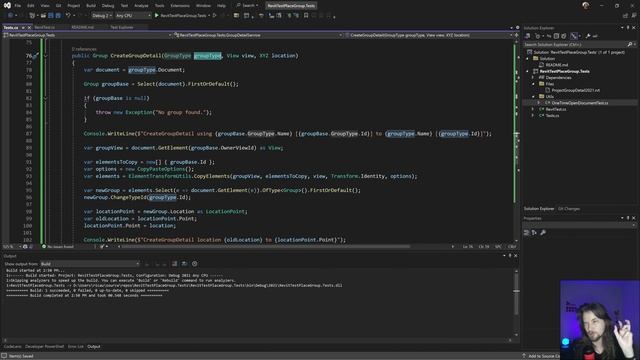Open the Edit menu

[x=31, y=6]
